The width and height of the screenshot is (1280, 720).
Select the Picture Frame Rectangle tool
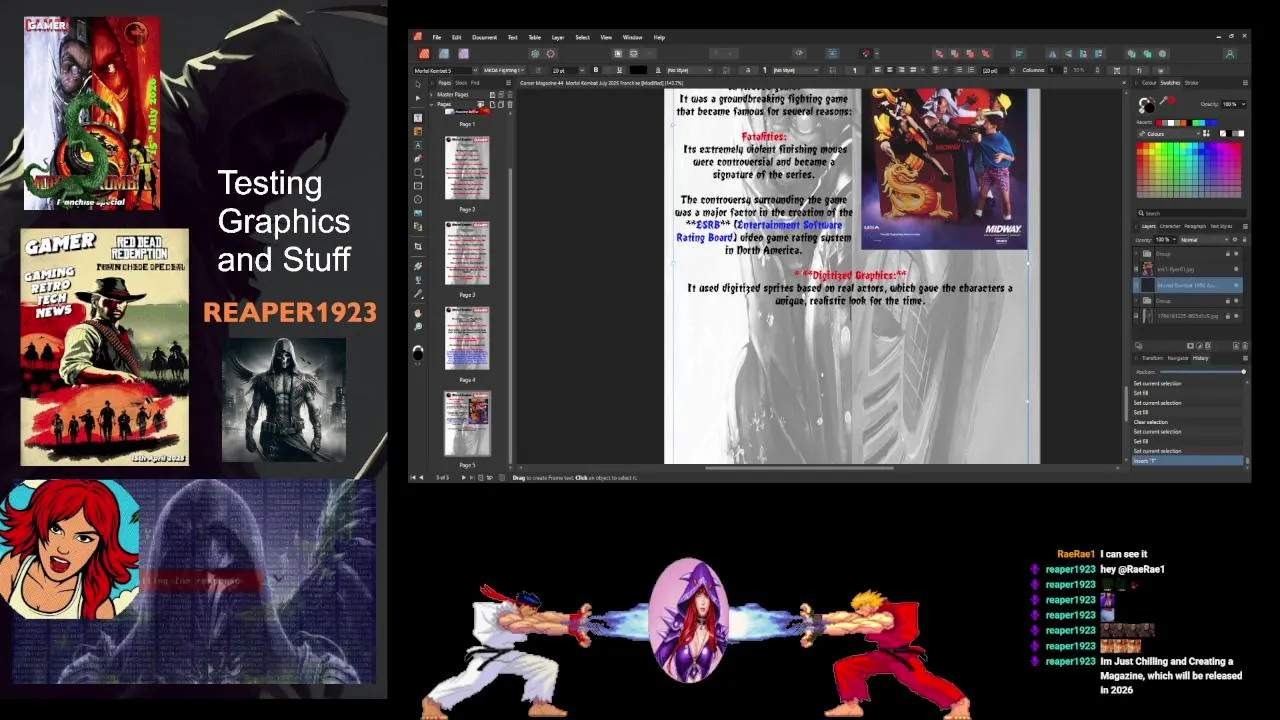point(418,186)
